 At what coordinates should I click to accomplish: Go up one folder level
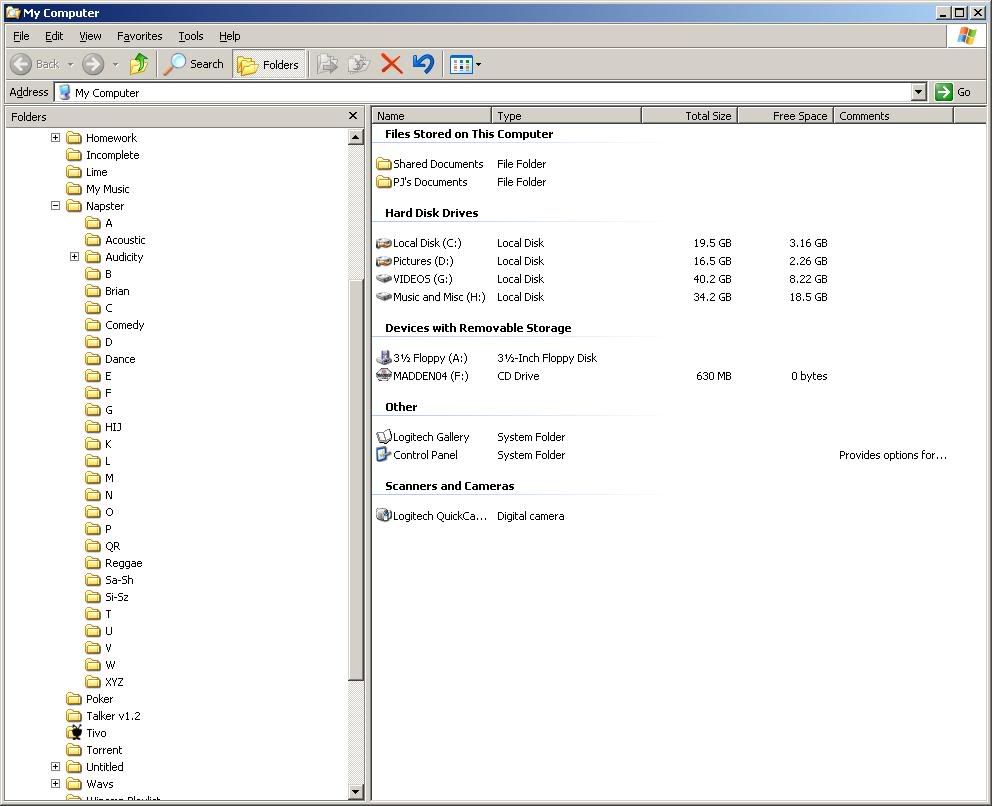click(x=139, y=64)
